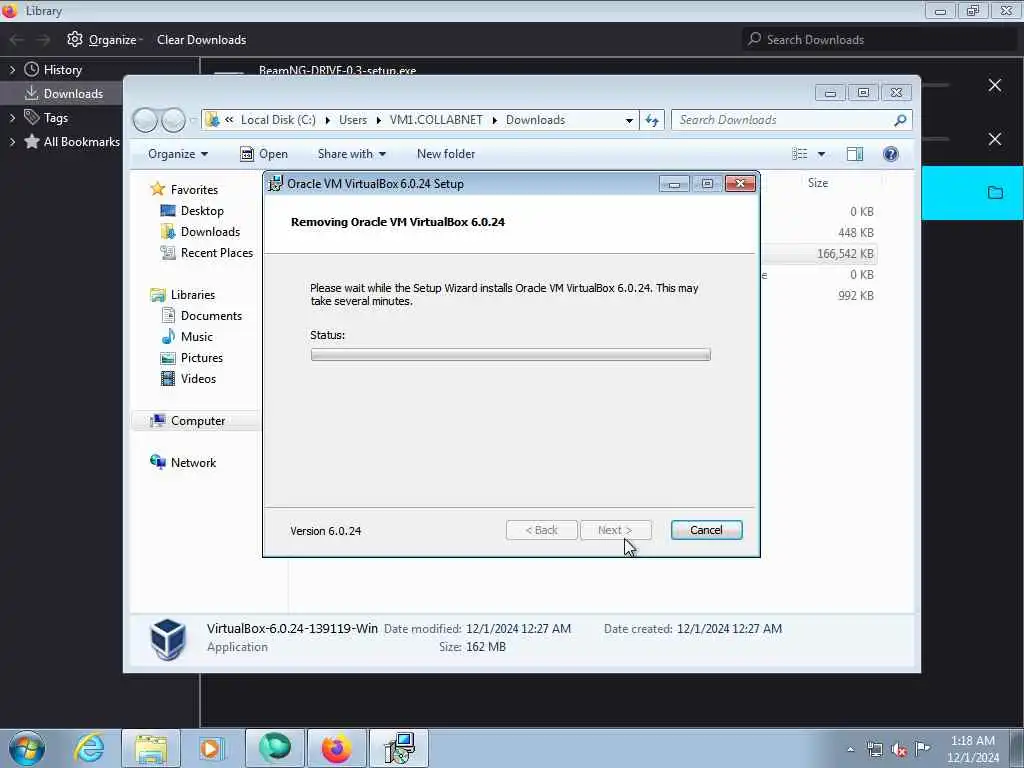
Task: Click the setup installation progress bar
Action: 510,355
